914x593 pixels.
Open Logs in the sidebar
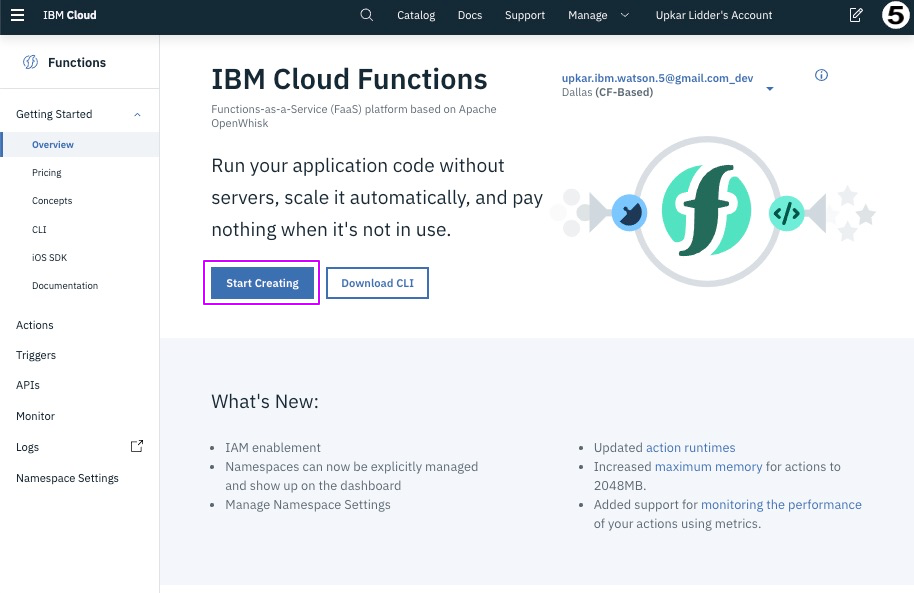click(27, 447)
